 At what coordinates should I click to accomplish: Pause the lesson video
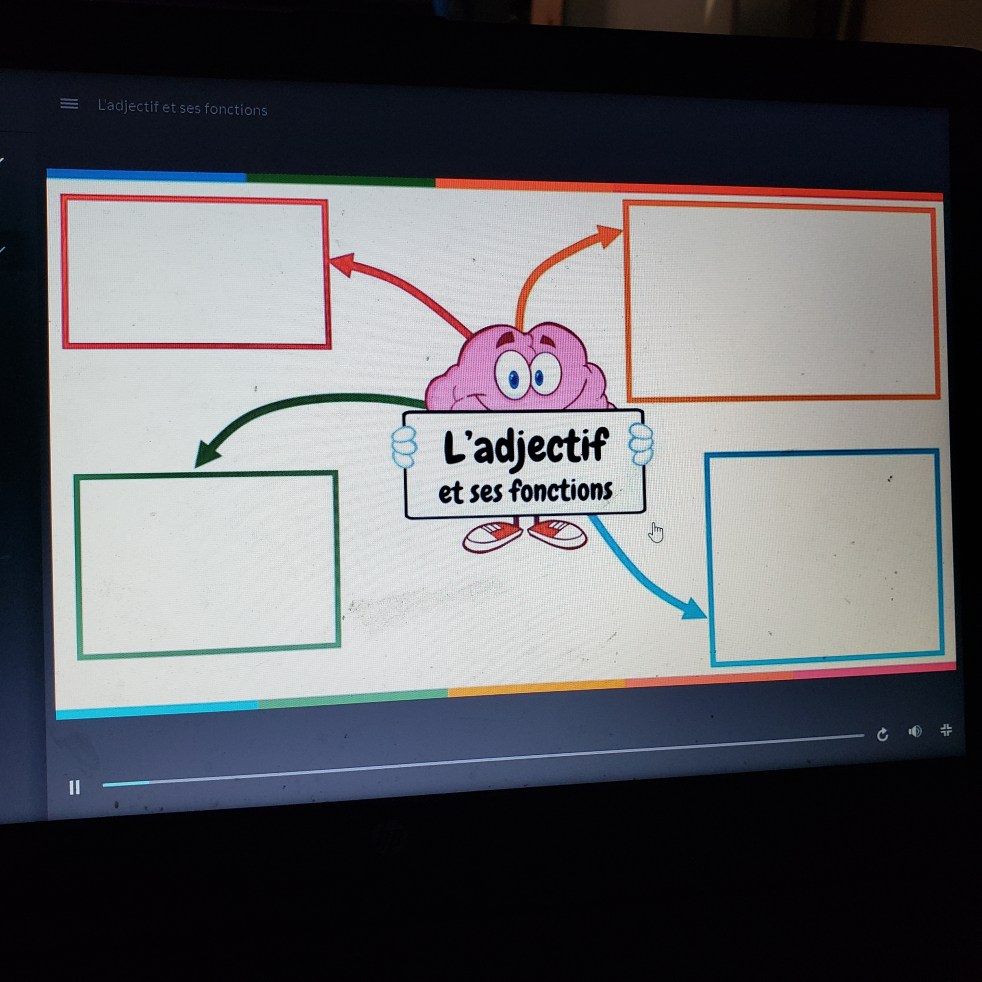click(74, 787)
